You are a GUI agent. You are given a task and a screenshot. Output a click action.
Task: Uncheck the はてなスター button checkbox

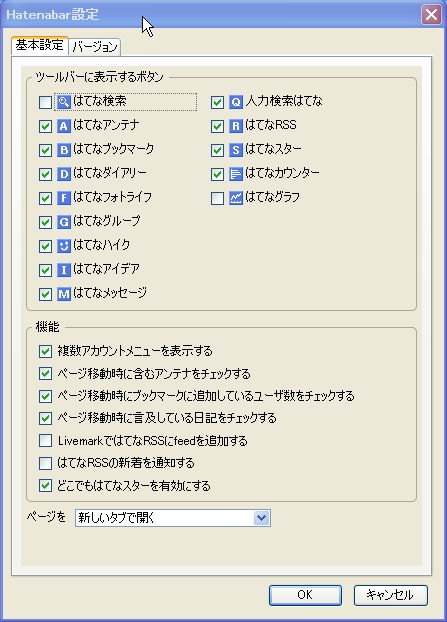pos(217,150)
